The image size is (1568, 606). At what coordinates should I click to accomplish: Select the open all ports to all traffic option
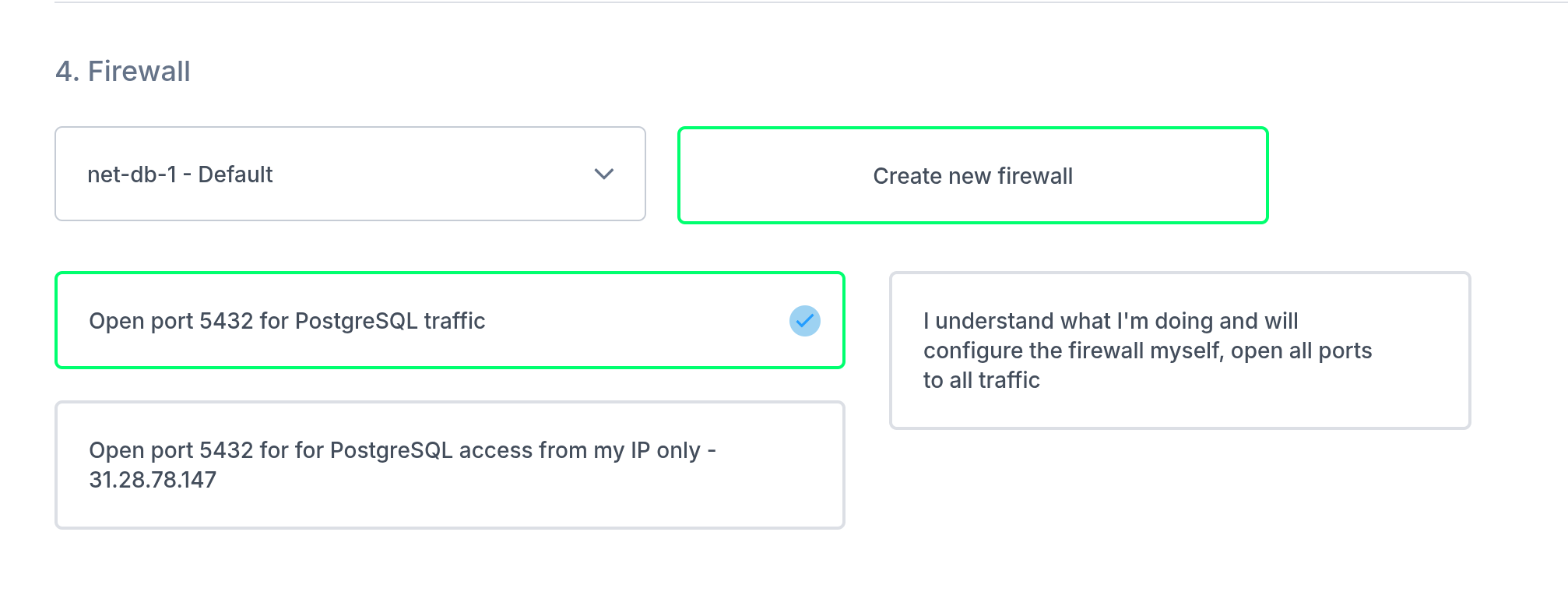click(x=1180, y=351)
